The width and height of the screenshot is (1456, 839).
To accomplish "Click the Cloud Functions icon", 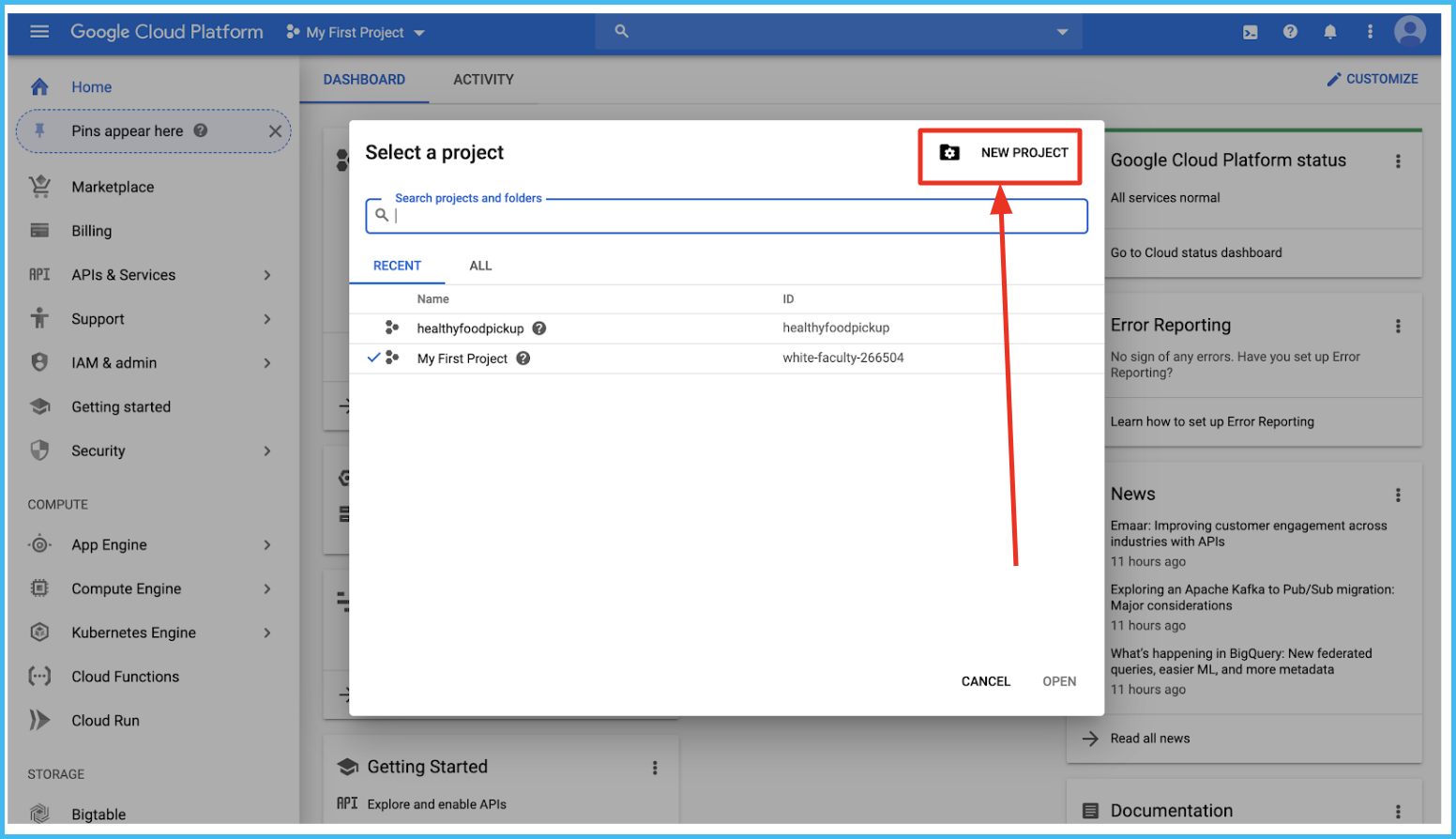I will click(39, 677).
